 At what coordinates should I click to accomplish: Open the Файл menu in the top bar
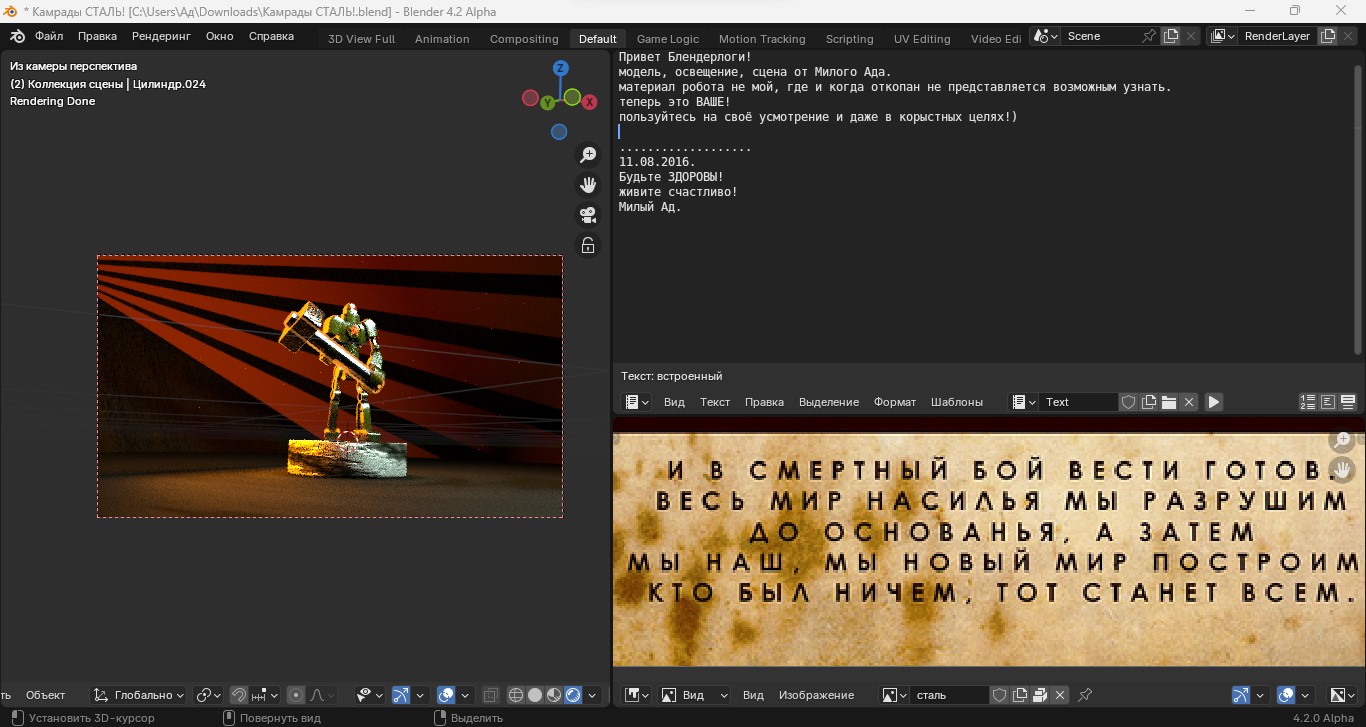point(49,36)
